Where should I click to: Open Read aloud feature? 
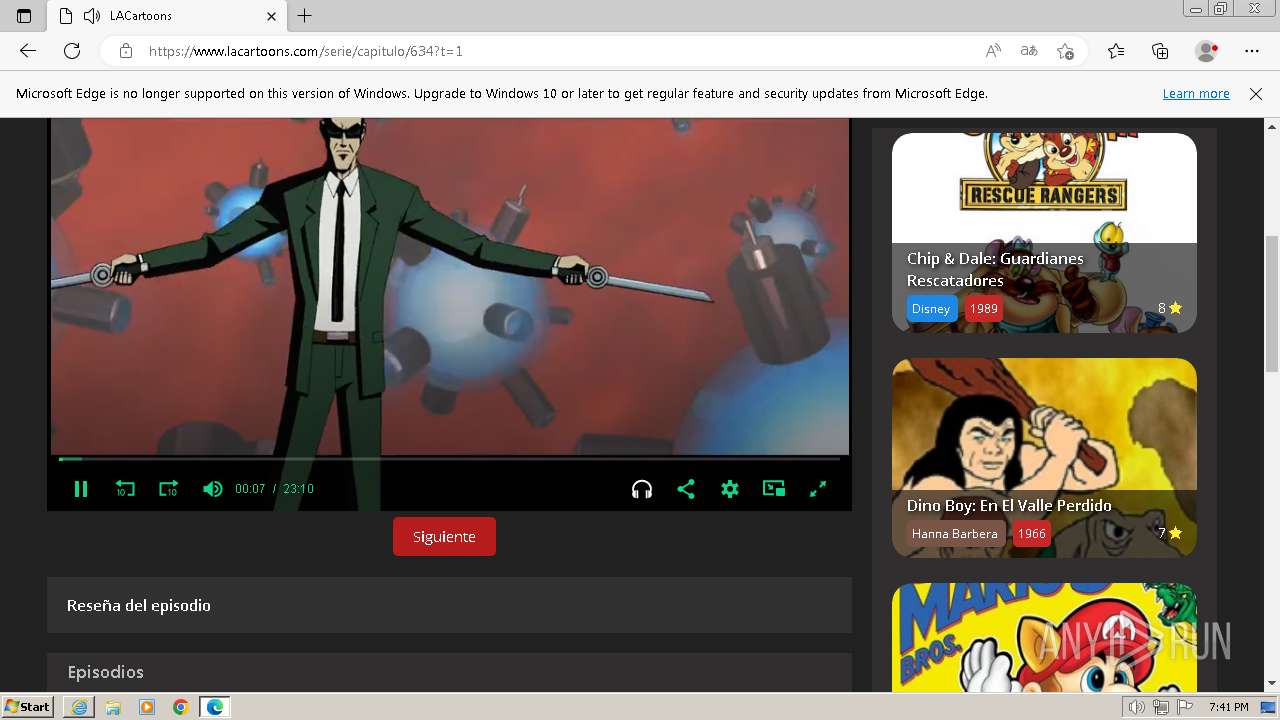click(x=993, y=51)
